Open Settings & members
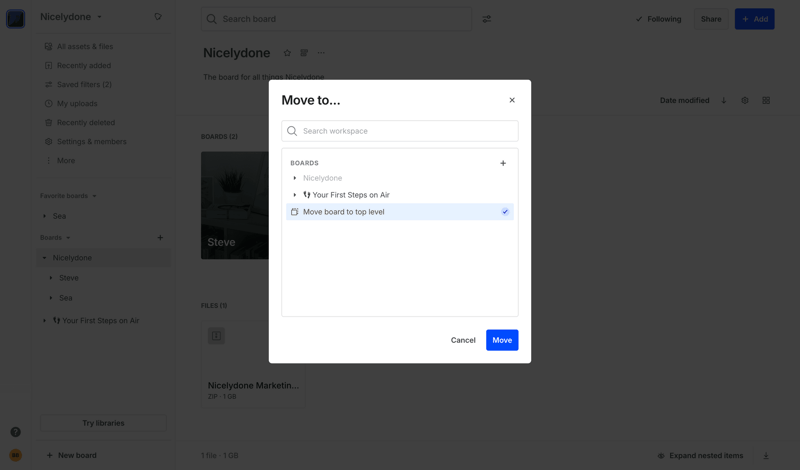This screenshot has height=470, width=800. tap(91, 141)
